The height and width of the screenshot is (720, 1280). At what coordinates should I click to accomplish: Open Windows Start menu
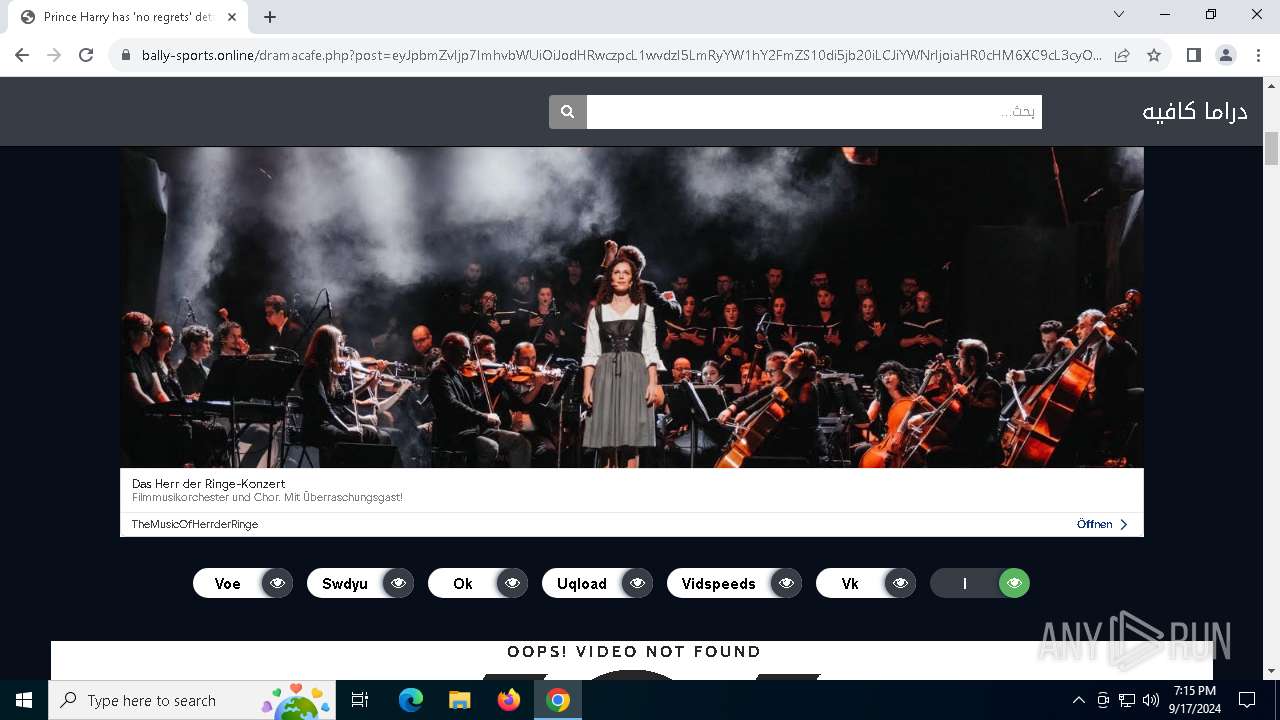pyautogui.click(x=24, y=700)
